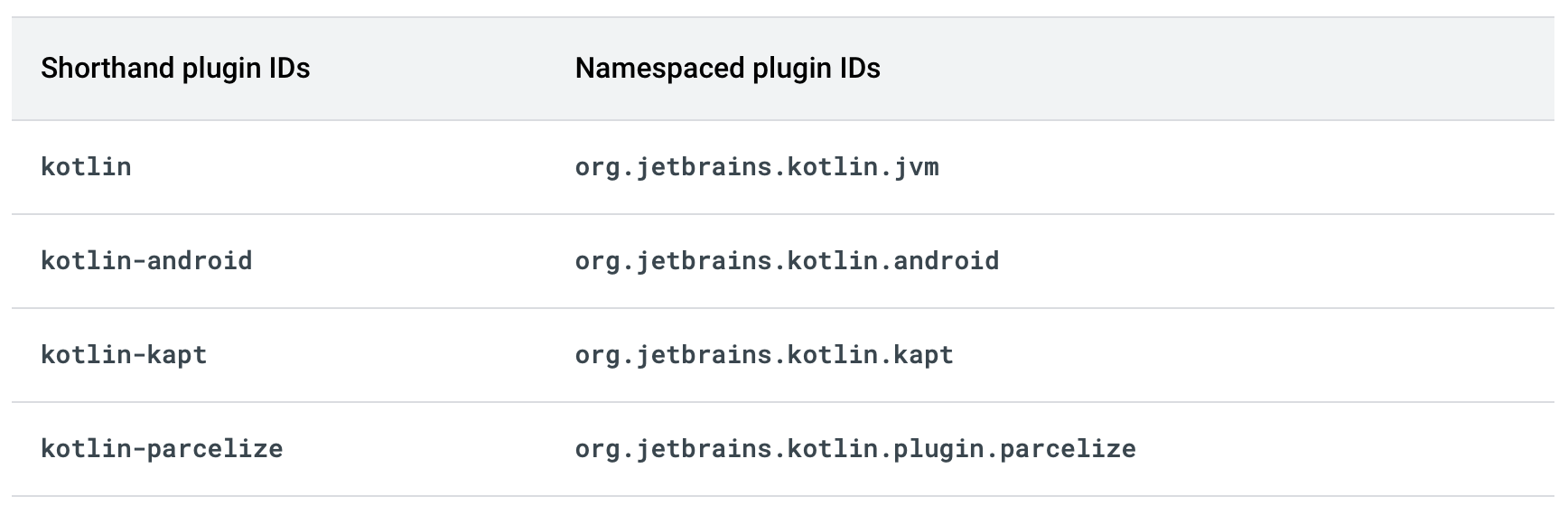
Task: Click the "kotlin-parcelize" shorthand ID cell
Action: tap(162, 449)
